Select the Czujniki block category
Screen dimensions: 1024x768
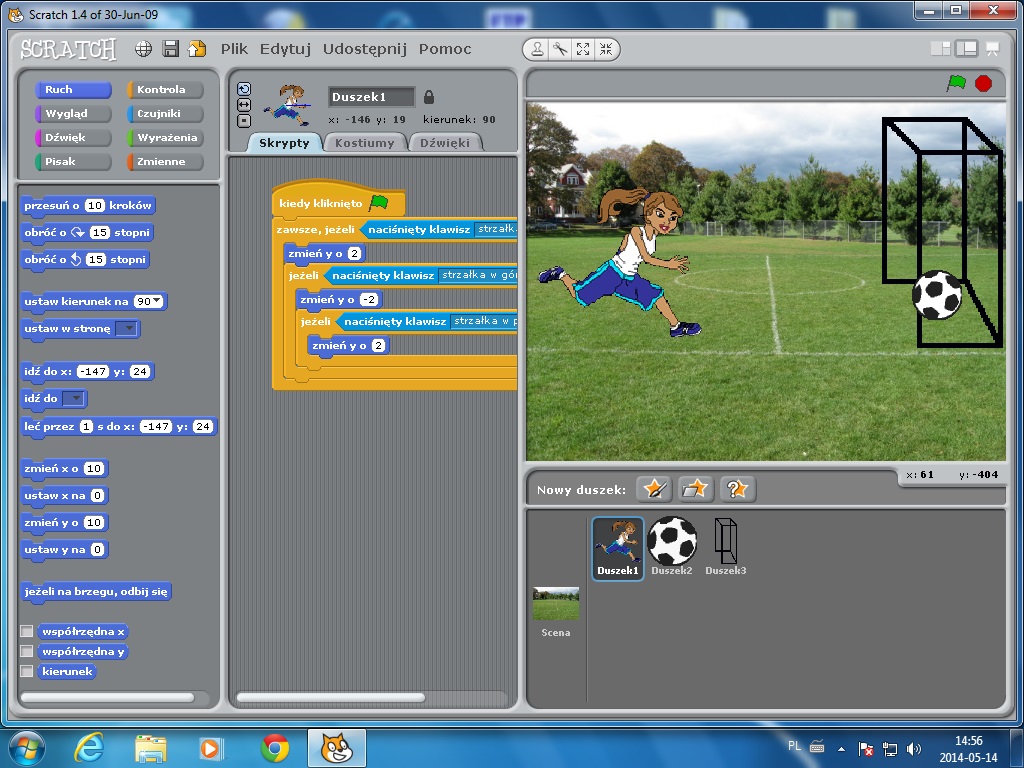(164, 114)
